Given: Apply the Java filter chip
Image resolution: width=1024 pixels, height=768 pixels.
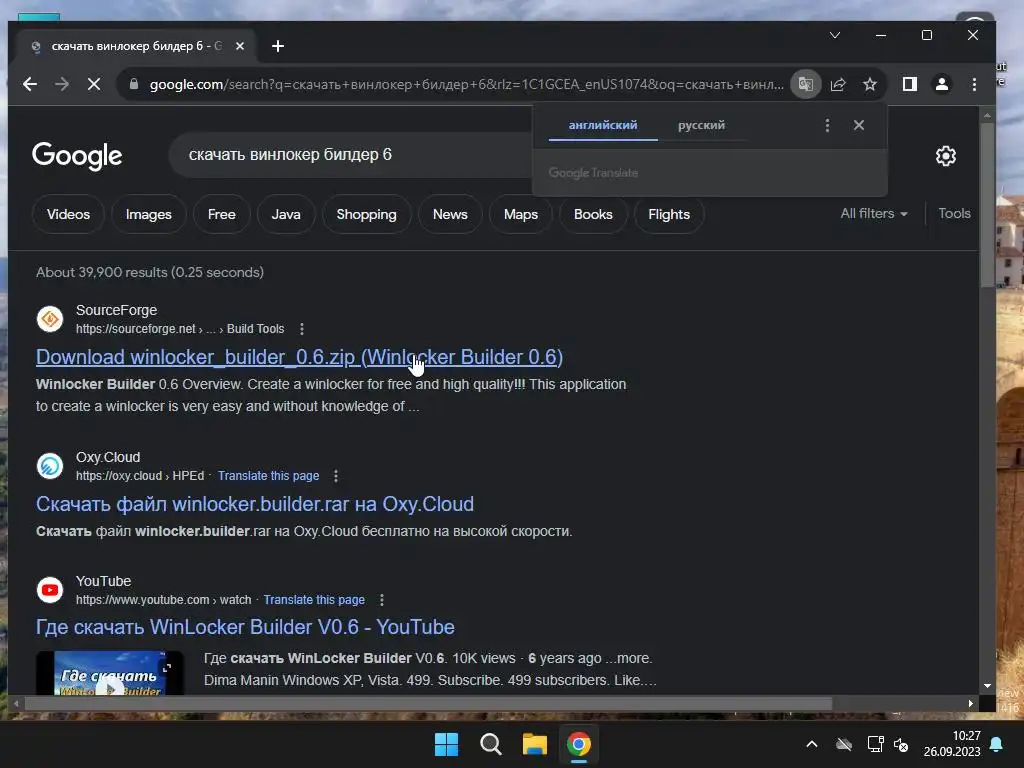Looking at the screenshot, I should click(x=286, y=214).
